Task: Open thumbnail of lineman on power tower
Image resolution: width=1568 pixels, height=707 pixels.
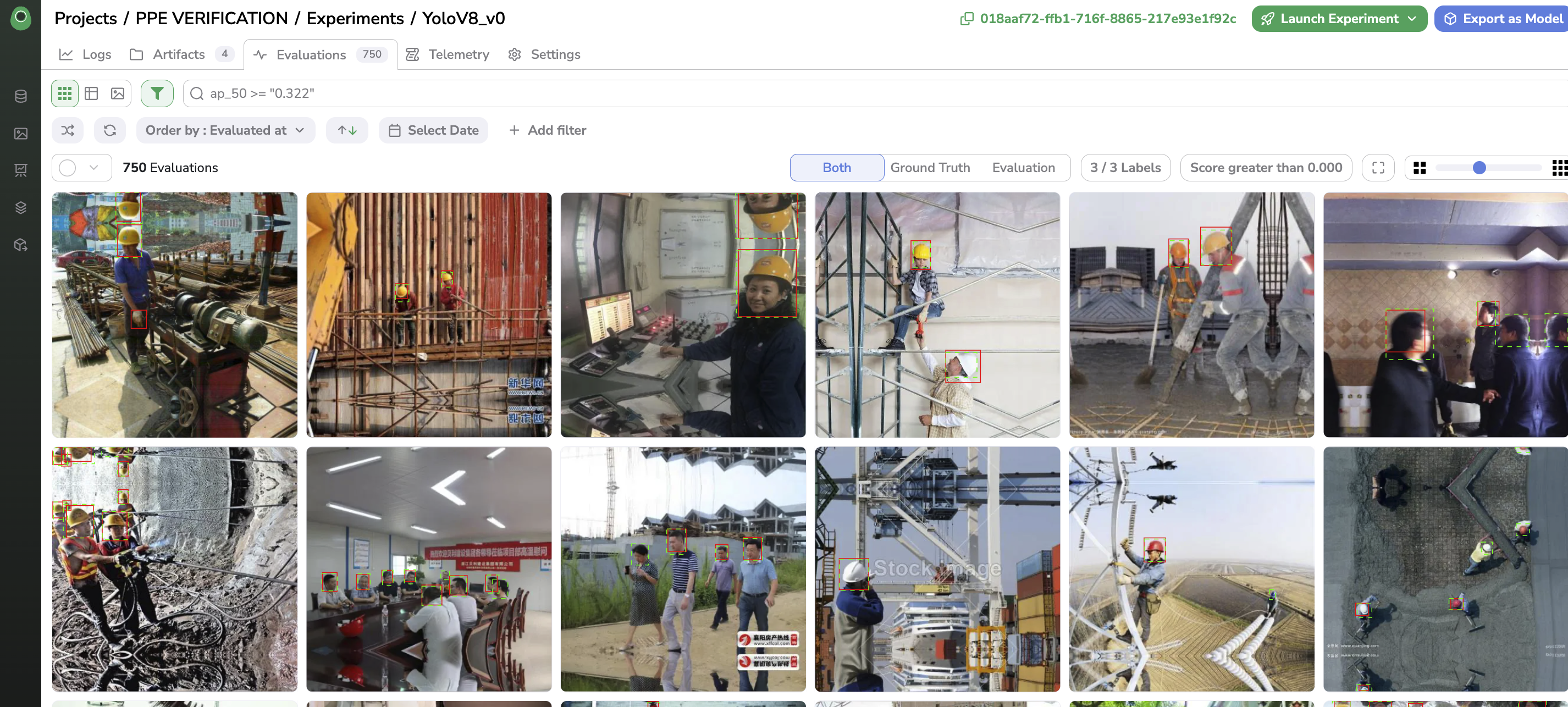Action: click(1192, 570)
